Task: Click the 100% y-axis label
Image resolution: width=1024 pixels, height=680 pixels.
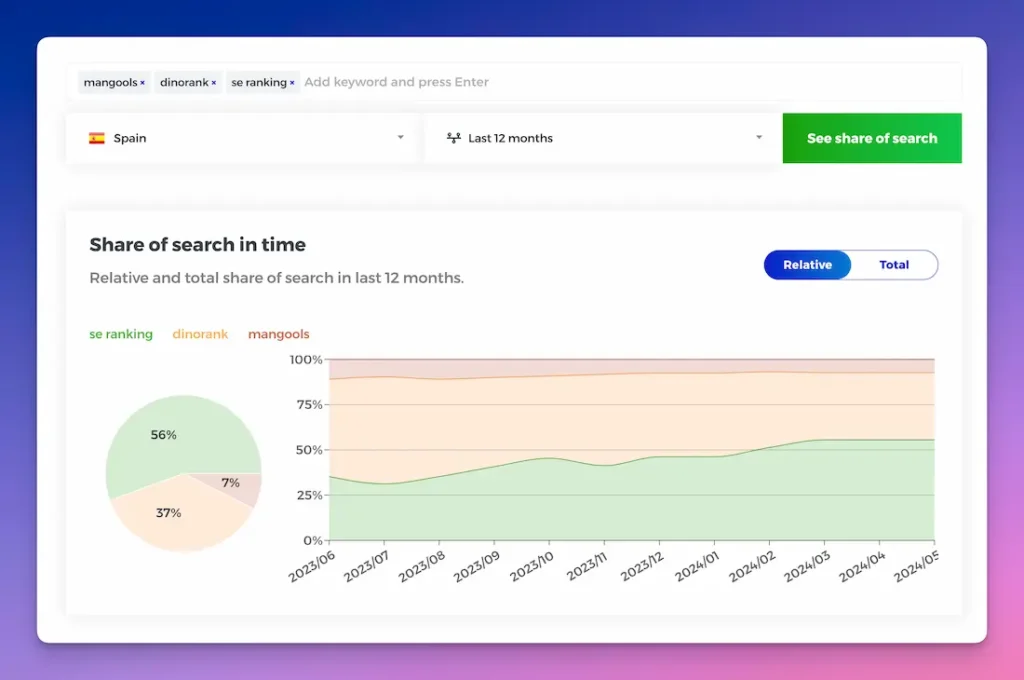Action: [304, 360]
